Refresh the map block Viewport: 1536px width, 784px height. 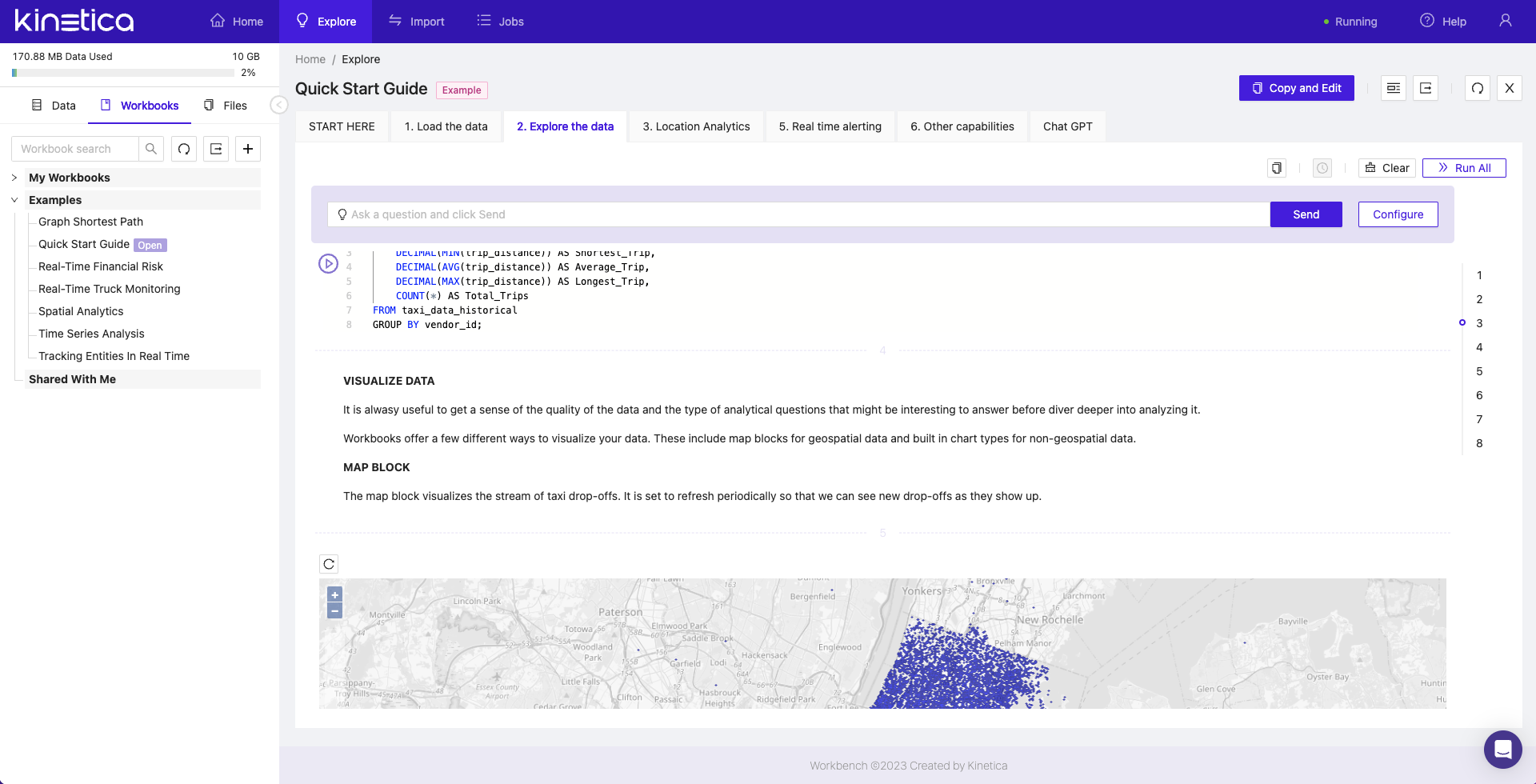point(329,564)
